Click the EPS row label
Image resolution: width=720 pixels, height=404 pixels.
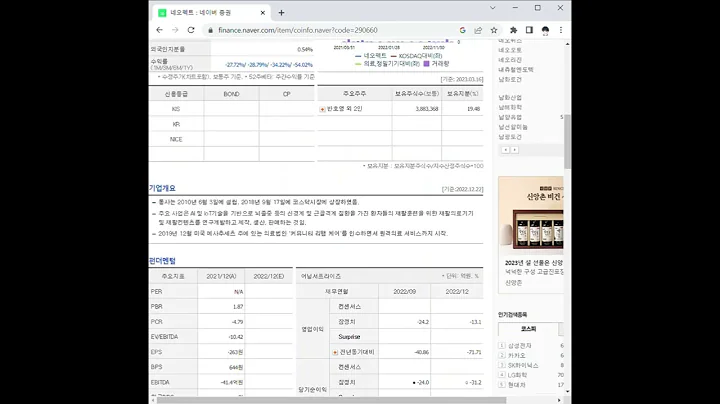tap(156, 352)
